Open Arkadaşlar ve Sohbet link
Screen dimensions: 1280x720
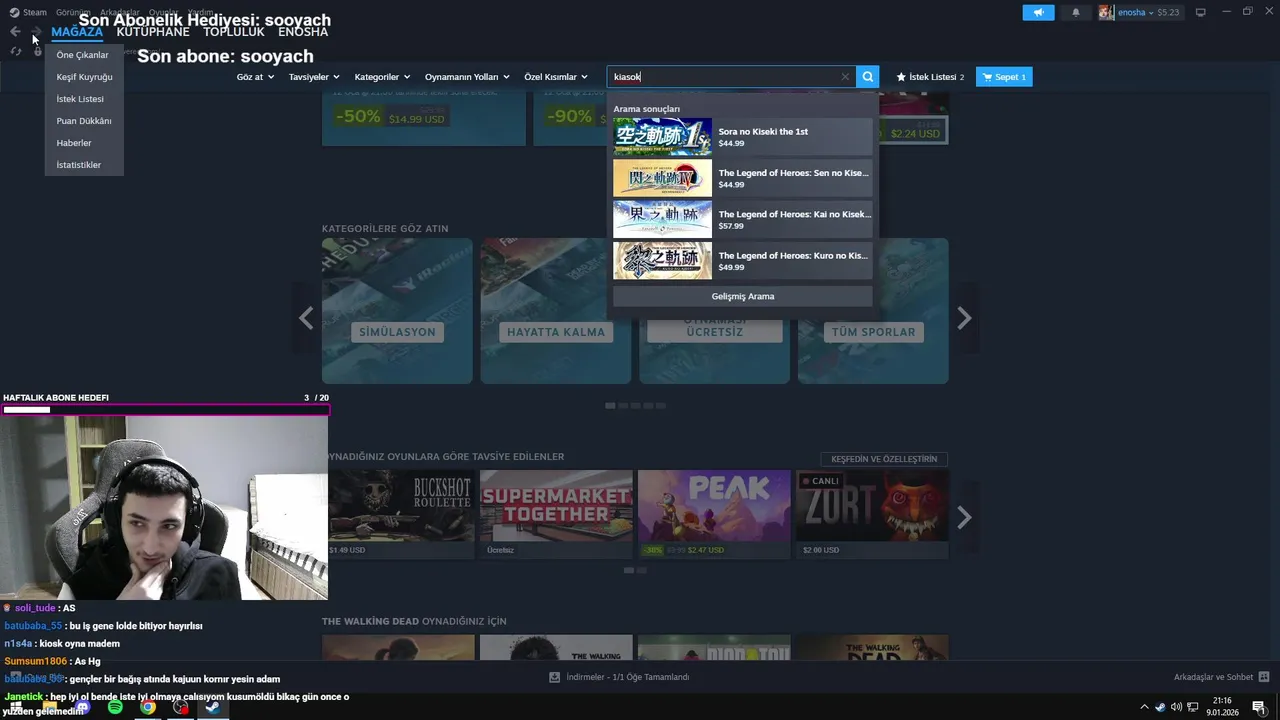tap(1213, 677)
